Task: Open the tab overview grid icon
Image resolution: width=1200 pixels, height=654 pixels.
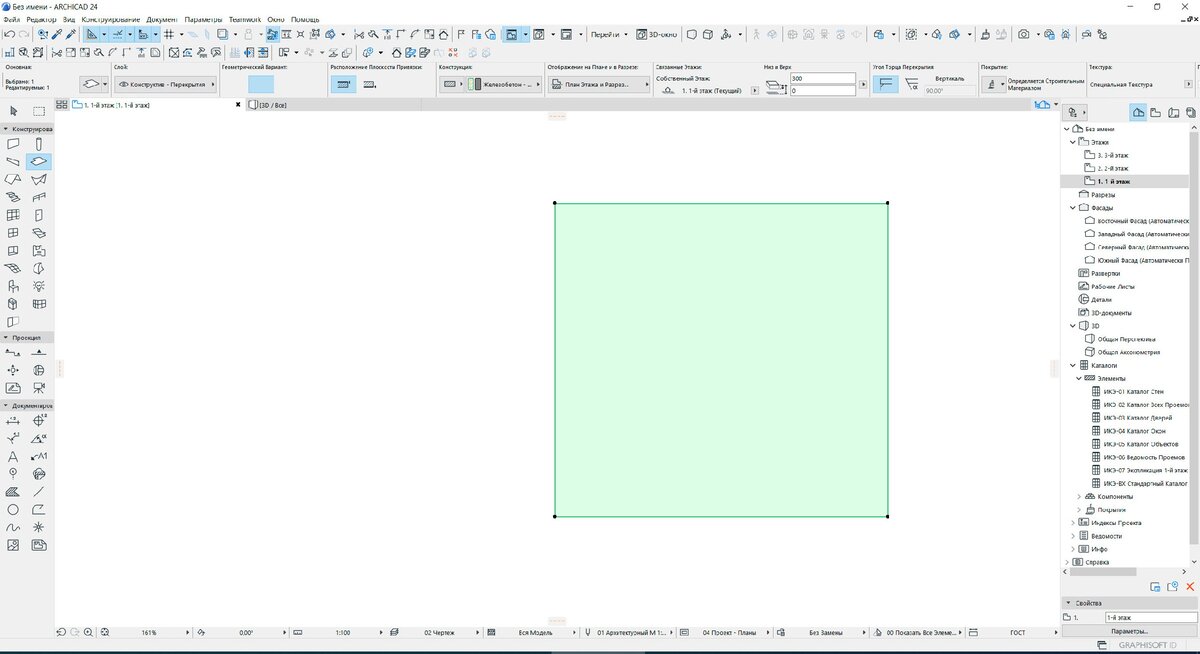Action: coord(62,104)
